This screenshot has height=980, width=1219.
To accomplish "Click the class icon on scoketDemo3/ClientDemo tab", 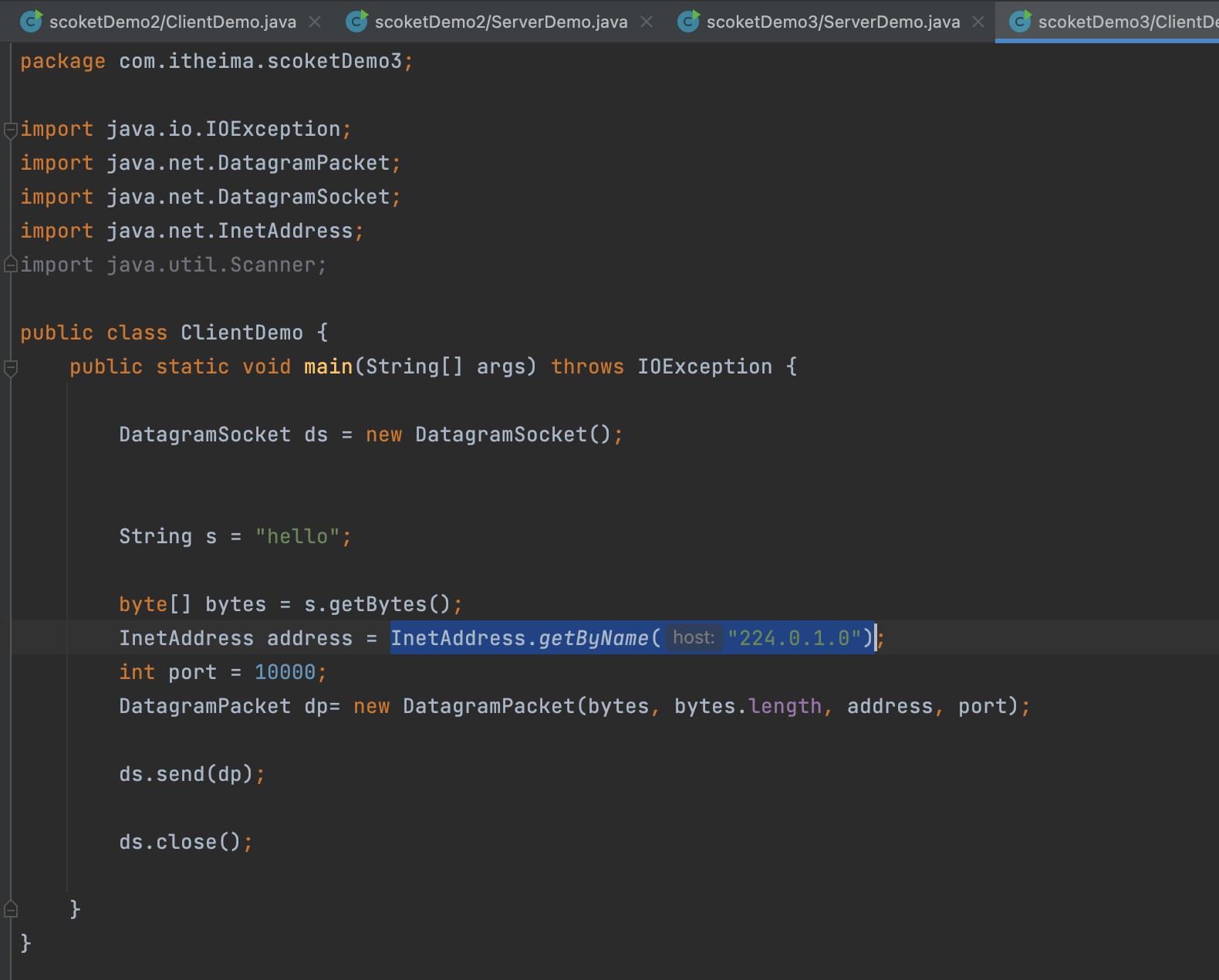I will 1020,21.
